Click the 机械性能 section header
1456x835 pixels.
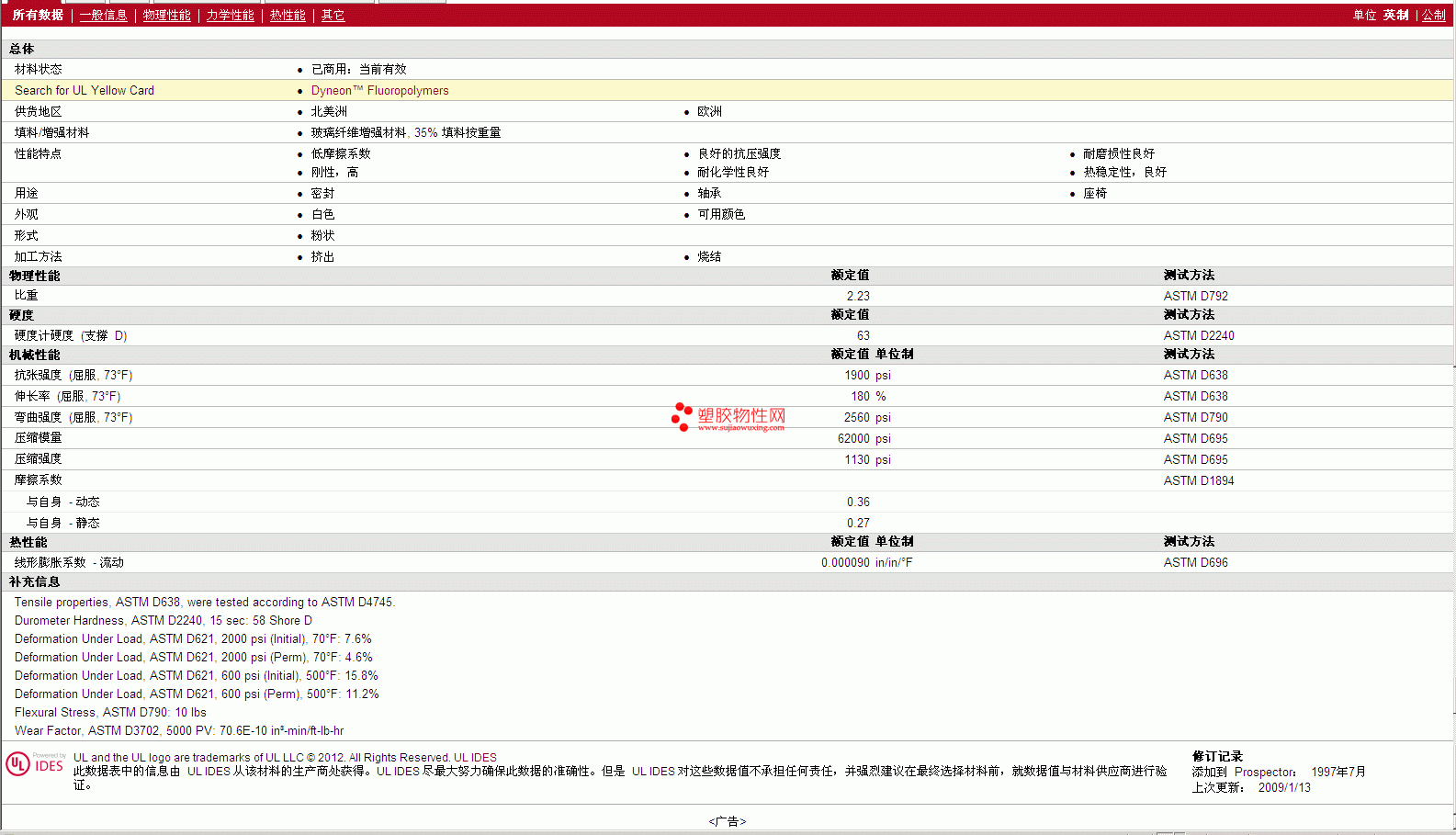coord(35,355)
